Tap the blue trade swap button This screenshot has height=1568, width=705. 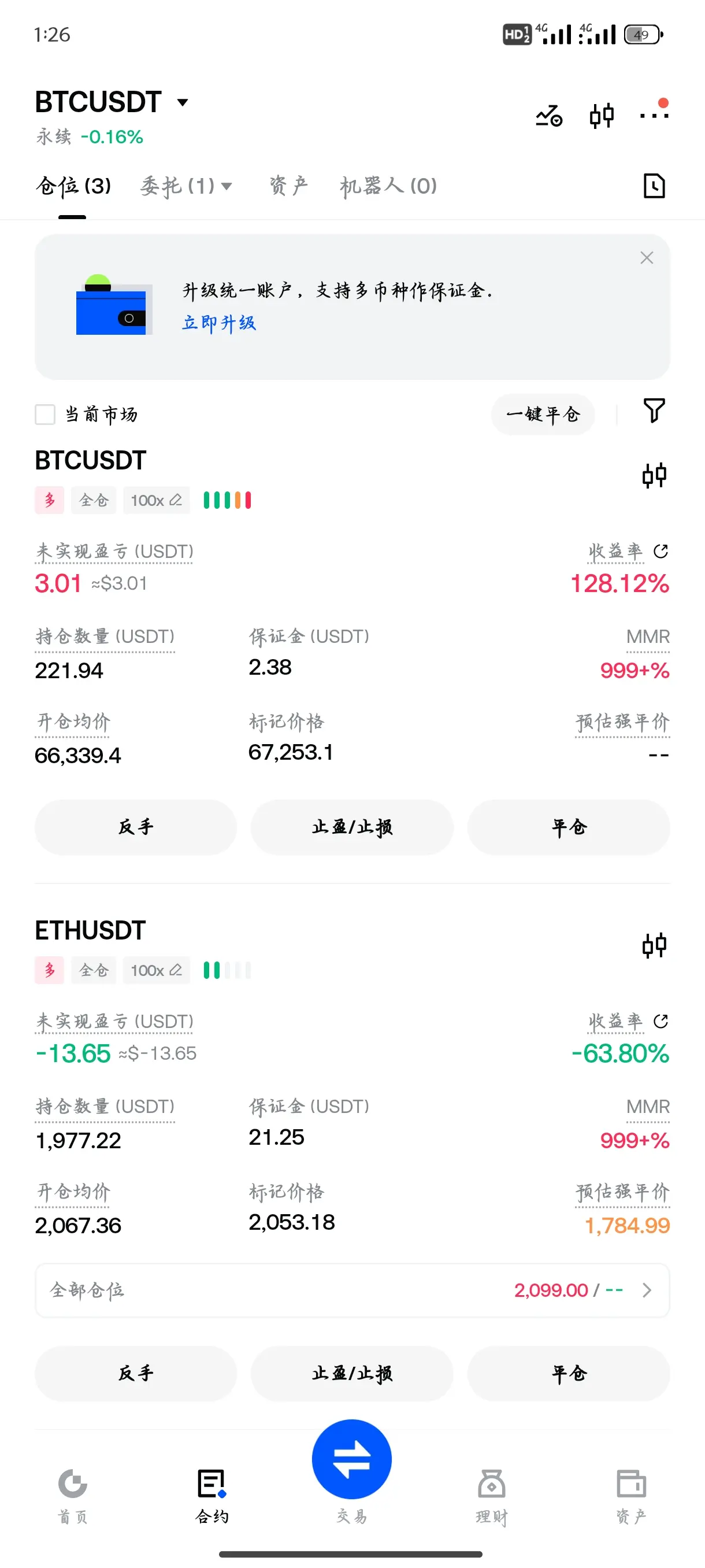[351, 1459]
